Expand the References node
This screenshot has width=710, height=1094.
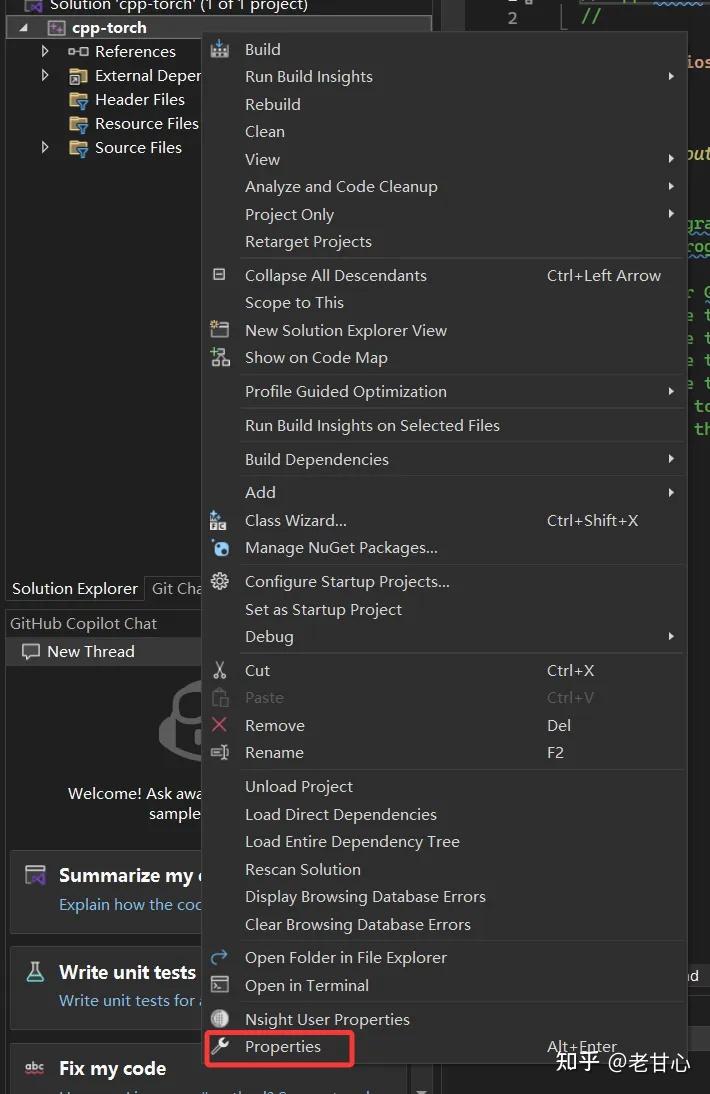(x=45, y=51)
